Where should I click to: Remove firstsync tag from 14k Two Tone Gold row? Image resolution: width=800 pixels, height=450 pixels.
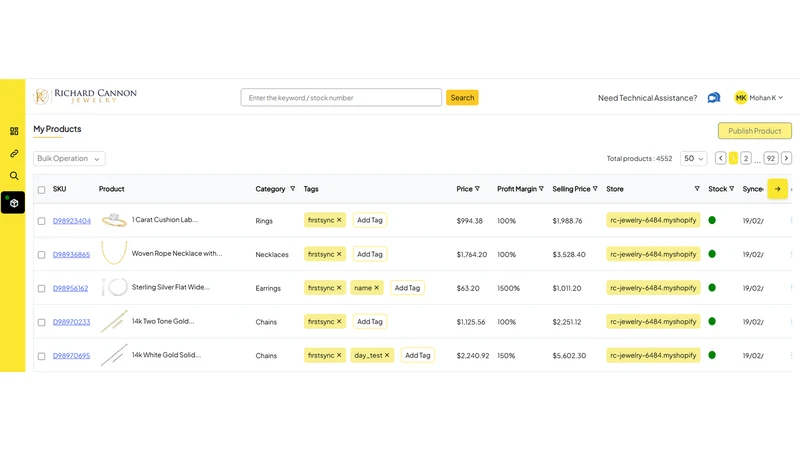coord(339,321)
